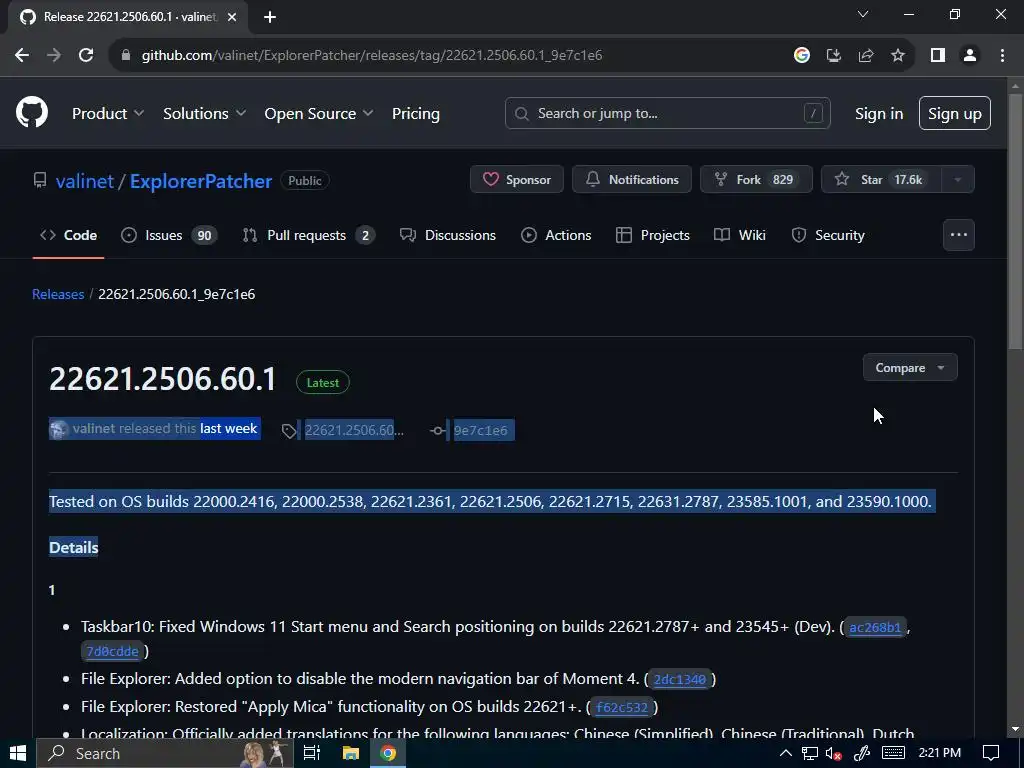This screenshot has width=1024, height=768.
Task: Show hidden system tray icons
Action: click(786, 754)
